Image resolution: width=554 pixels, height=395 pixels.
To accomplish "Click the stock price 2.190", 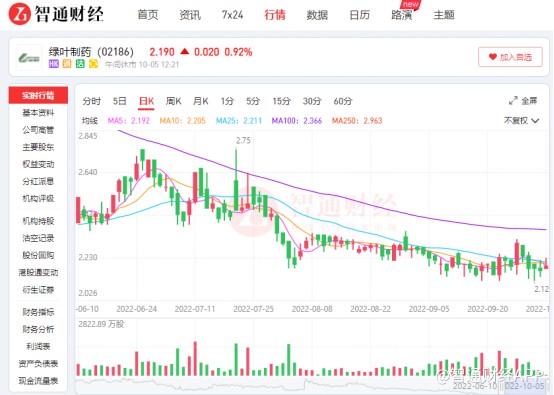I will [162, 52].
